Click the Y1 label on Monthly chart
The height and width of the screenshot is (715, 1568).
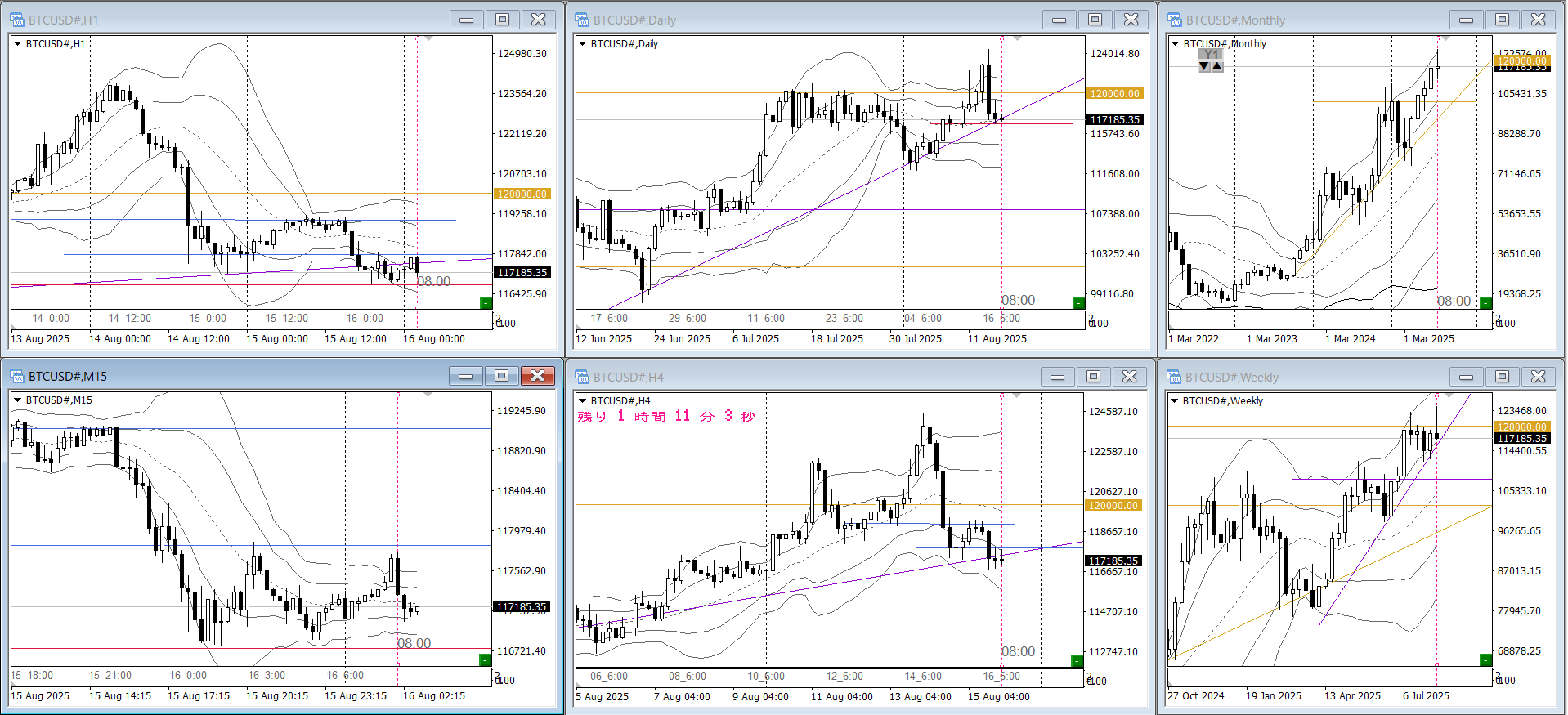[x=1211, y=55]
